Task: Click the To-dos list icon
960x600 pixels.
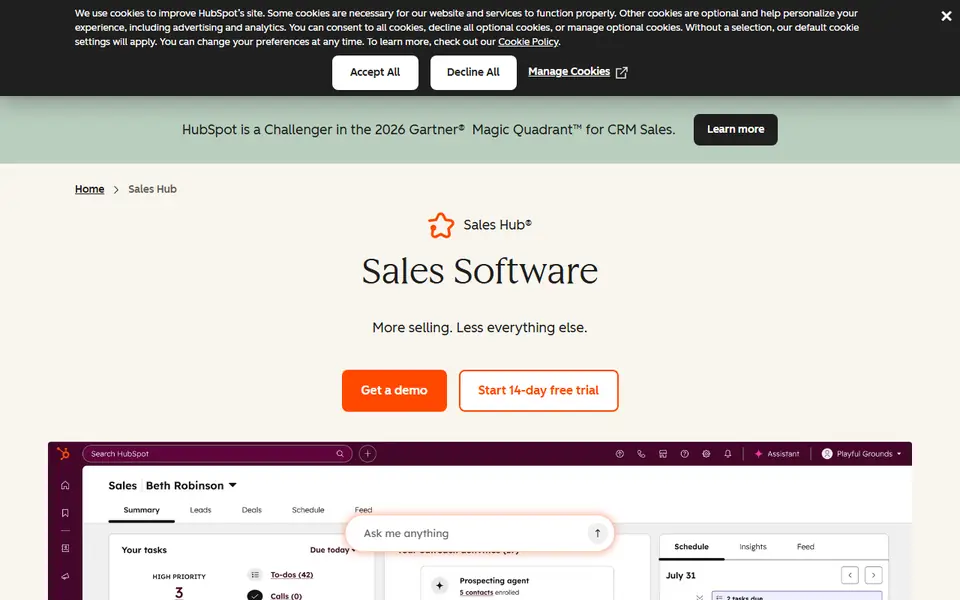Action: click(255, 575)
